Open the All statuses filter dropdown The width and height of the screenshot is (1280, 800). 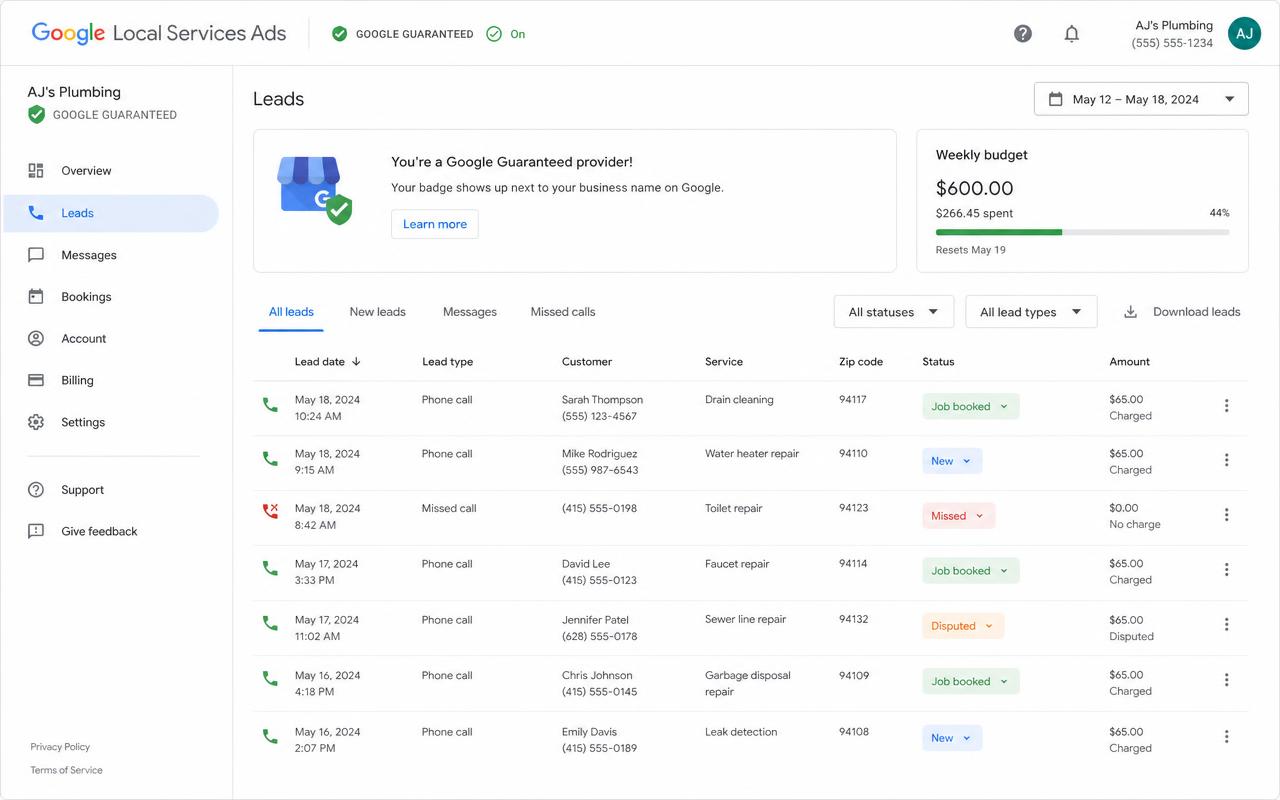point(893,312)
